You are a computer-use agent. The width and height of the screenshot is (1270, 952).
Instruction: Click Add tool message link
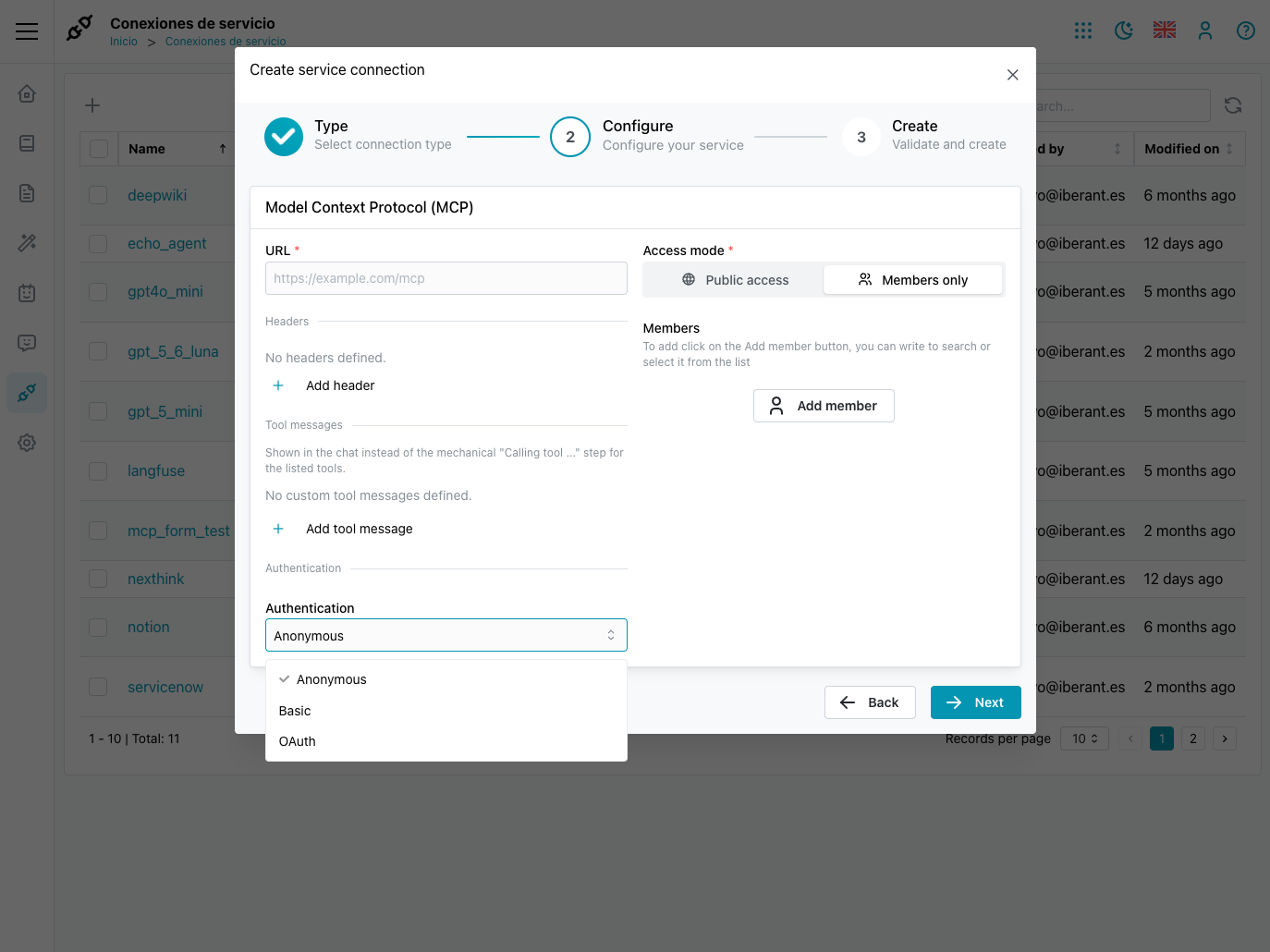[x=360, y=529]
